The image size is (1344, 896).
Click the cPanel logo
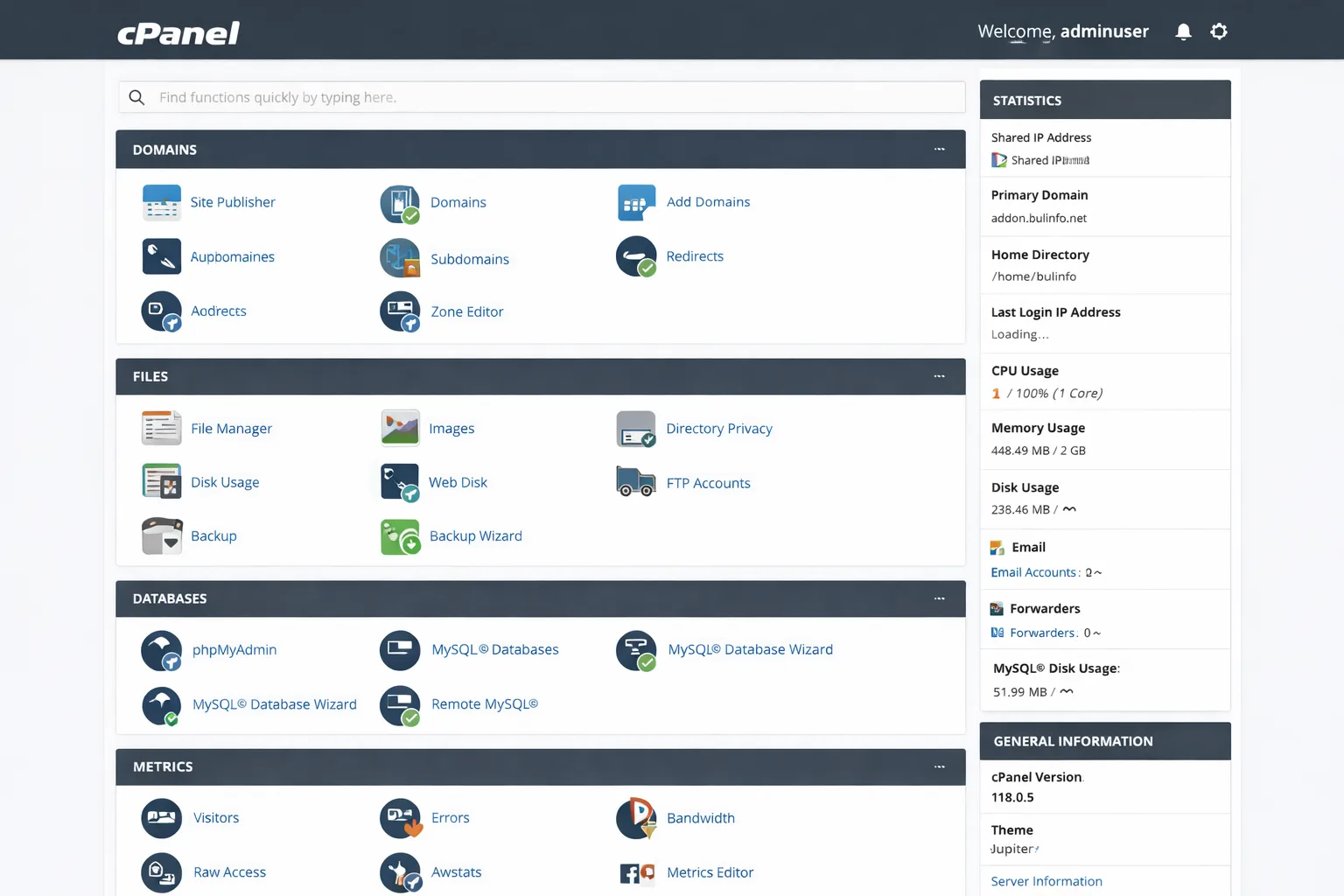(178, 33)
